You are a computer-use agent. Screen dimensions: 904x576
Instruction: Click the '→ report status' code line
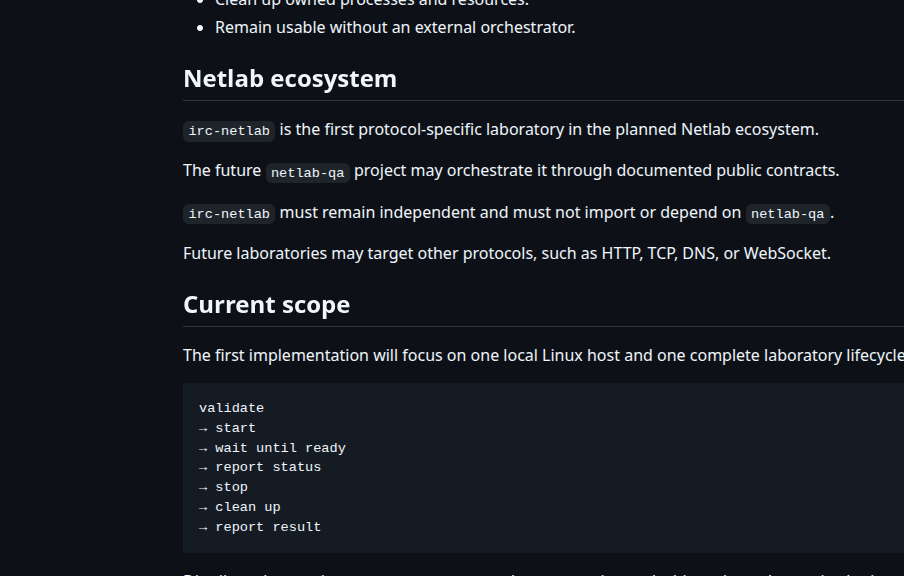[x=260, y=468]
